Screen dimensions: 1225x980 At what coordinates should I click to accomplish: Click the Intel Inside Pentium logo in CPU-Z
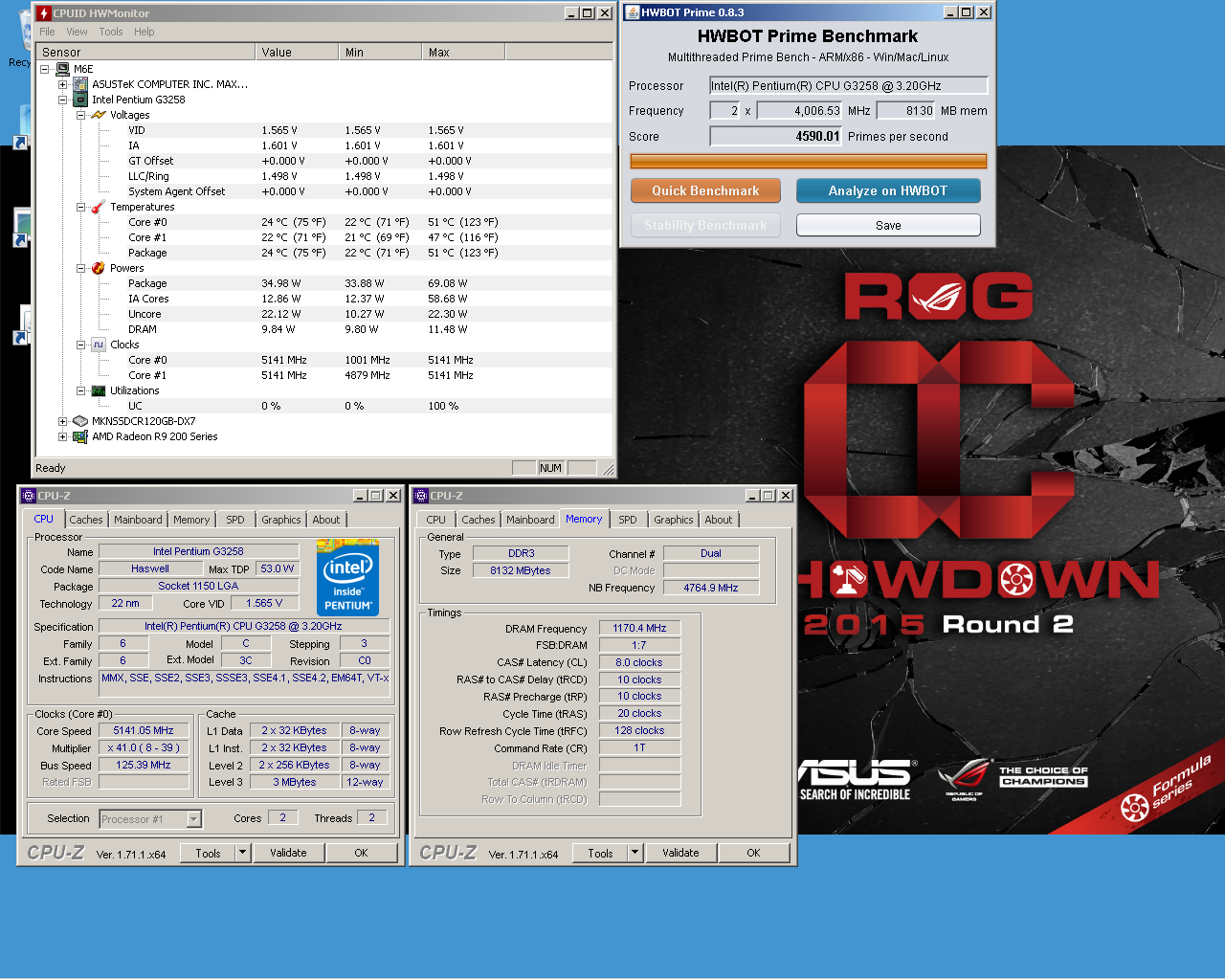click(x=348, y=577)
